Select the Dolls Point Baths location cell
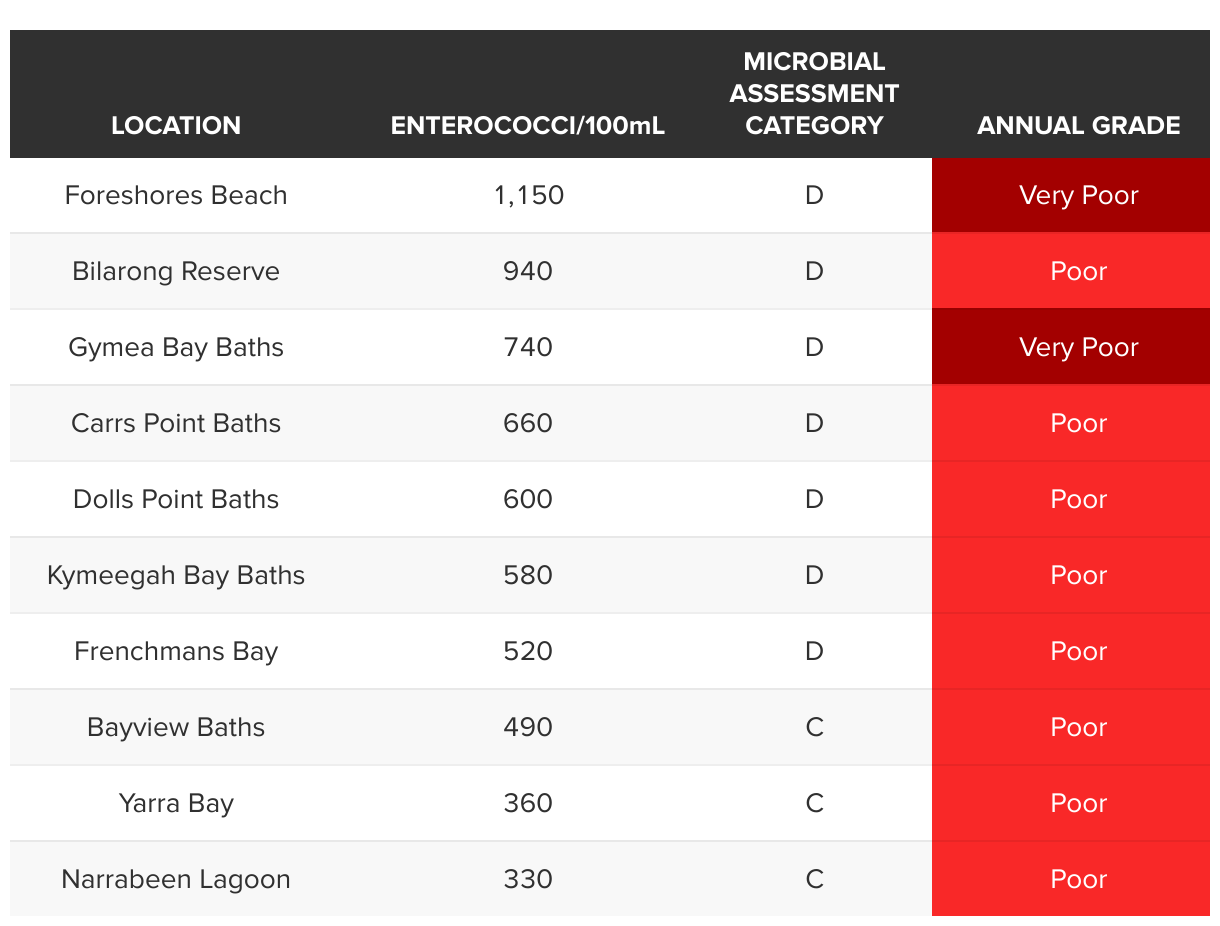The height and width of the screenshot is (926, 1220). coord(176,499)
